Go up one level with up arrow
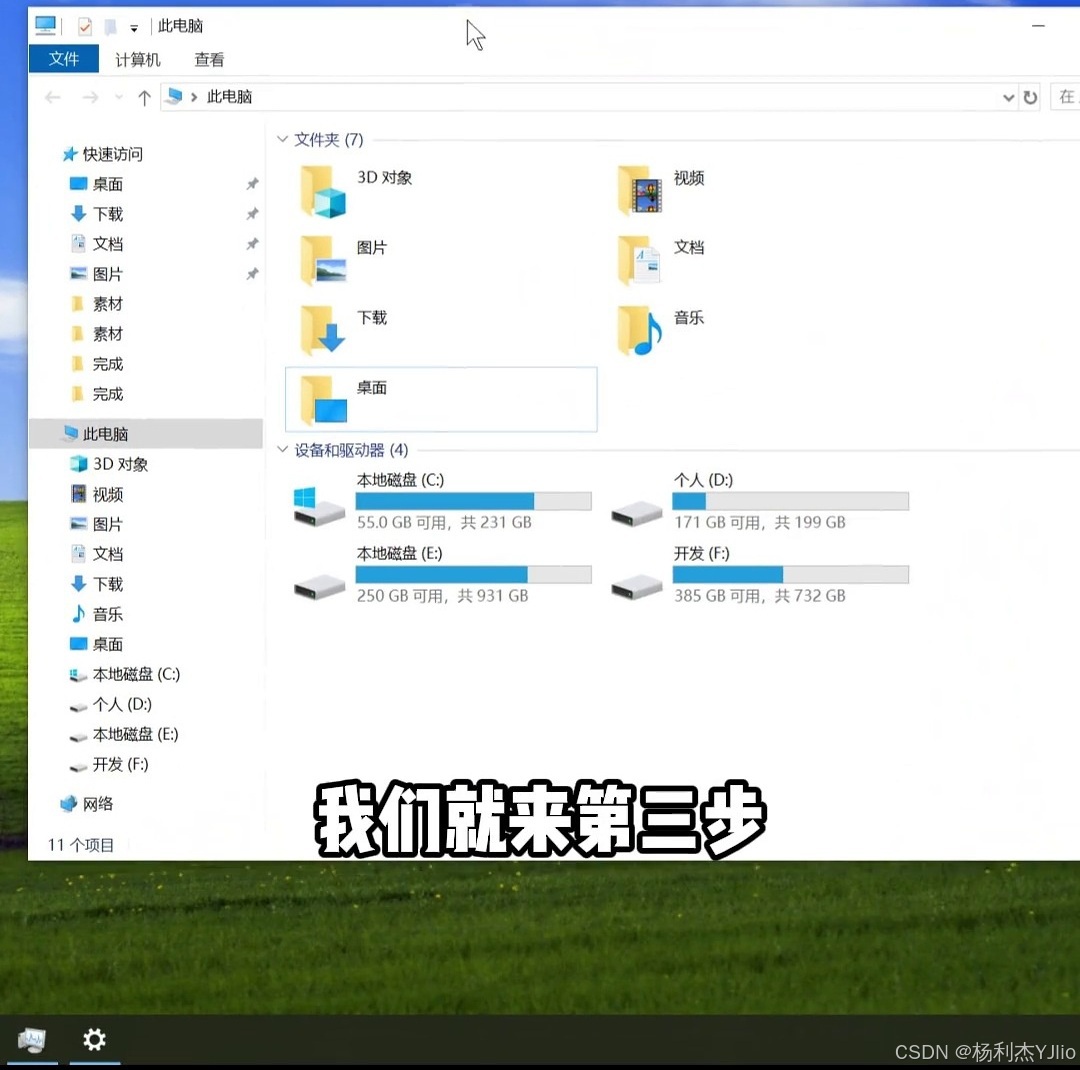The width and height of the screenshot is (1080, 1070). point(144,98)
